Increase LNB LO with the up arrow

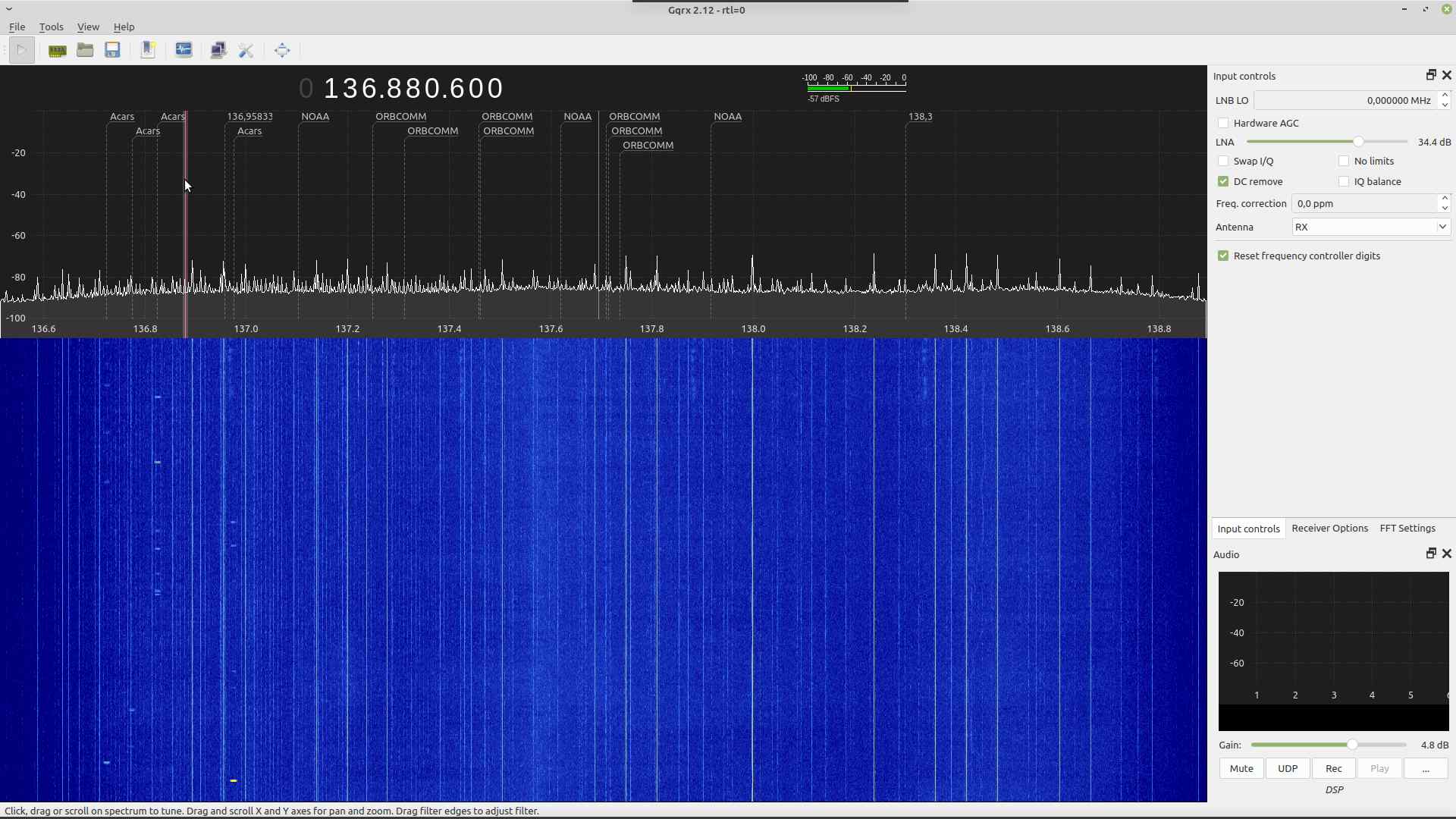point(1445,96)
